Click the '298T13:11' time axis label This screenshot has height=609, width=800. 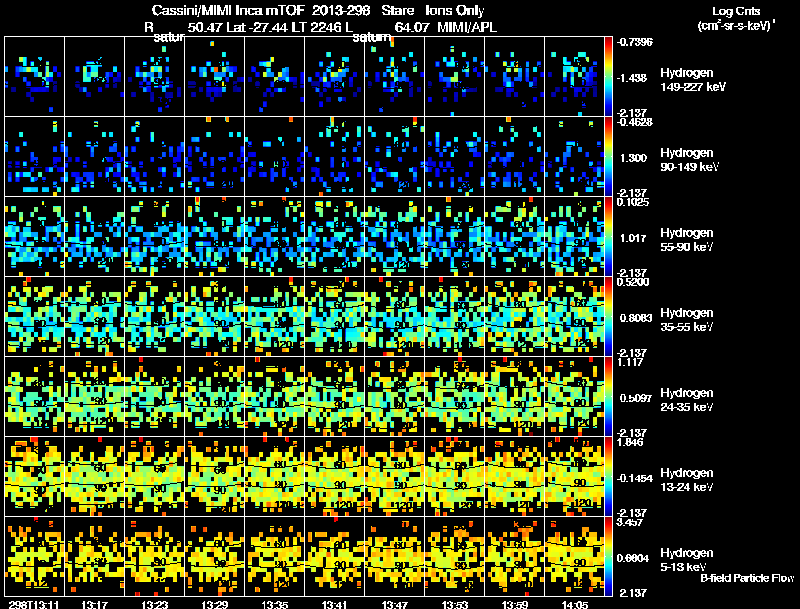click(34, 604)
